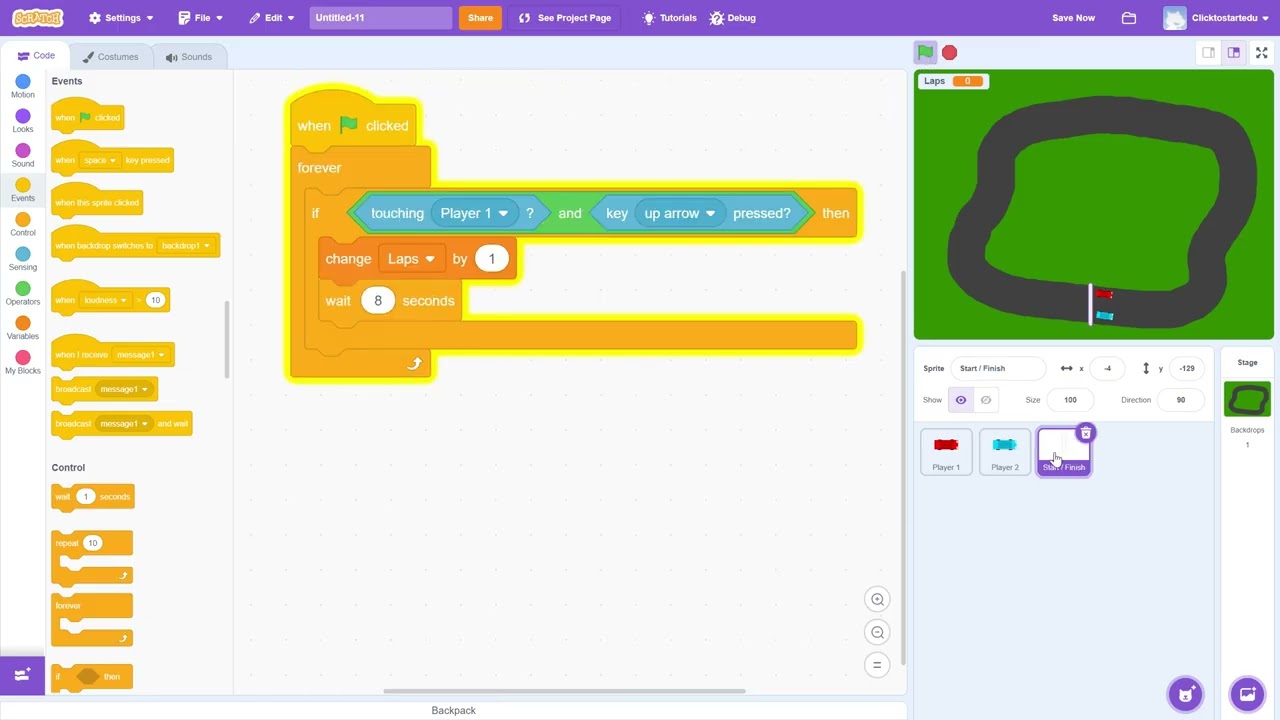Show the sprite using the eye icon
This screenshot has width=1280, height=720.
pos(961,400)
